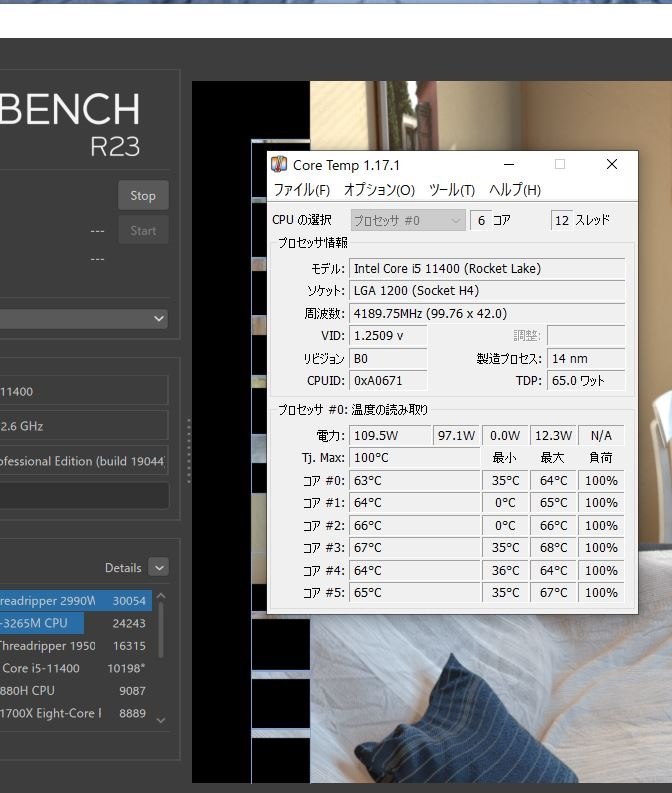Select the Threadripper 1950 16315 ranking row
The height and width of the screenshot is (793, 672).
click(x=76, y=646)
